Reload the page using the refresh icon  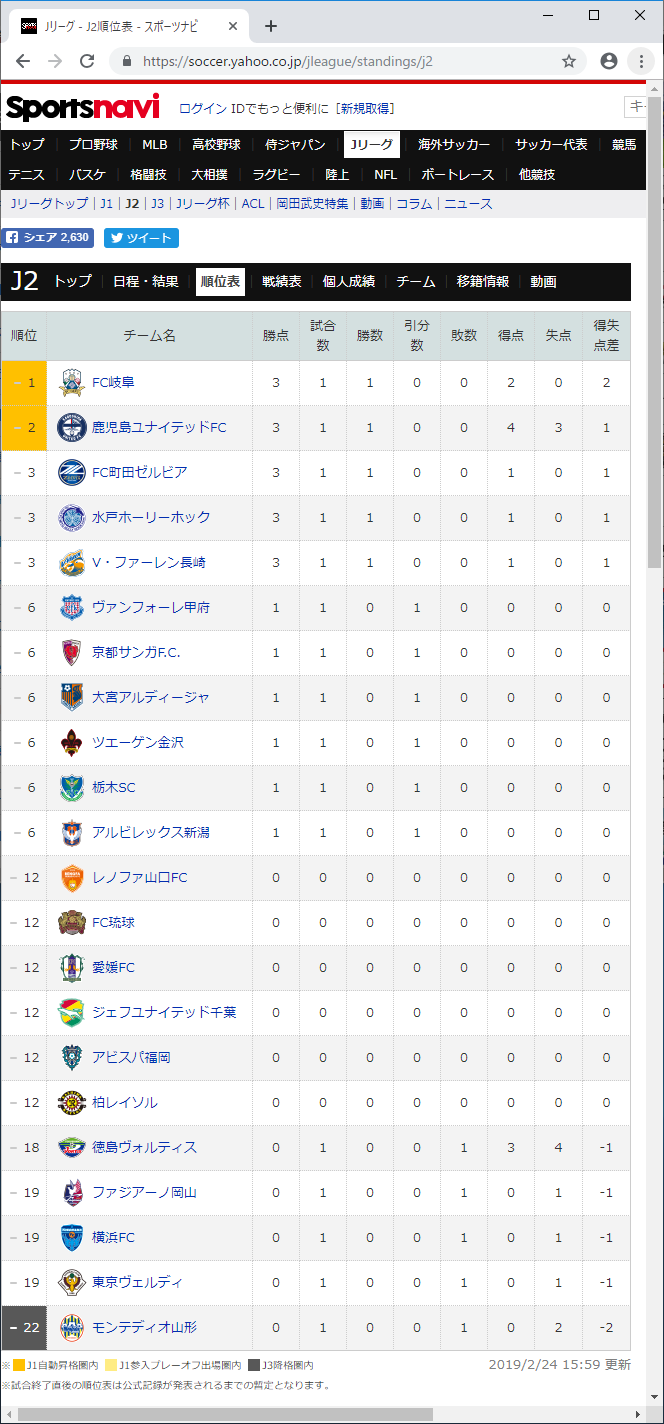point(87,61)
